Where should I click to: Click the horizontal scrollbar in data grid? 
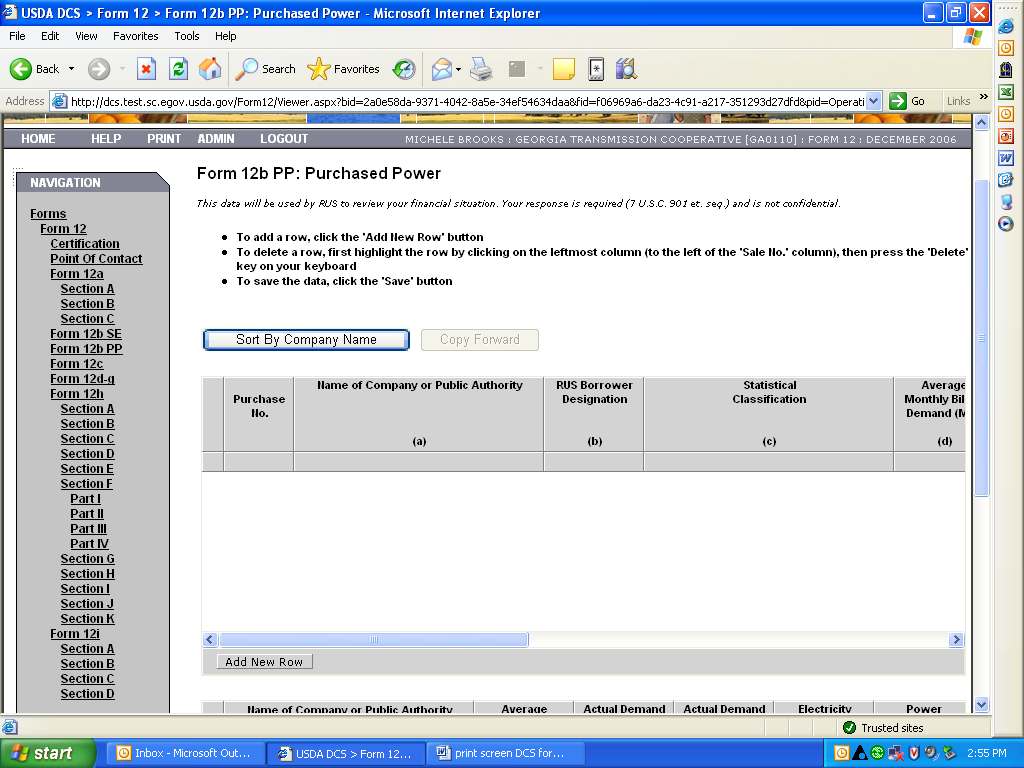click(373, 640)
